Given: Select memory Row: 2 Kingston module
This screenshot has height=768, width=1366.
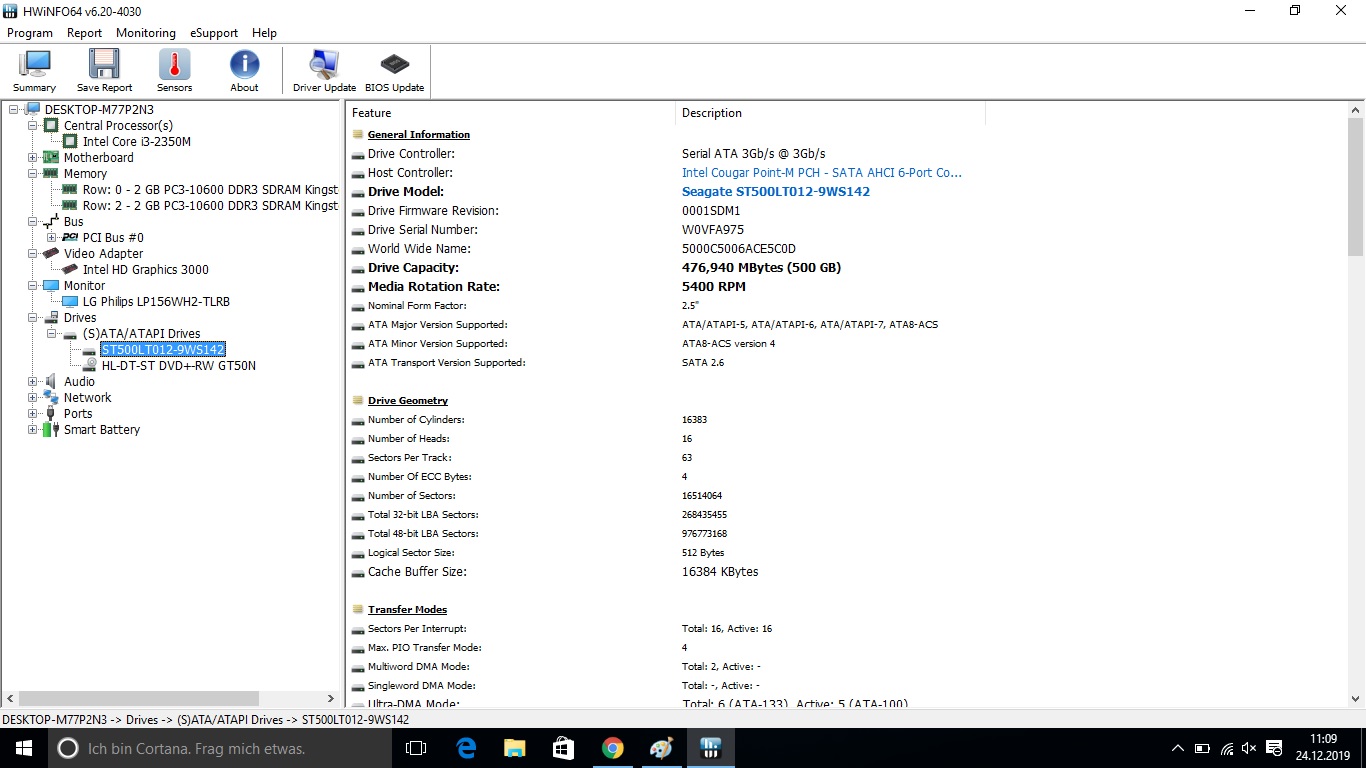Looking at the screenshot, I should tap(210, 206).
